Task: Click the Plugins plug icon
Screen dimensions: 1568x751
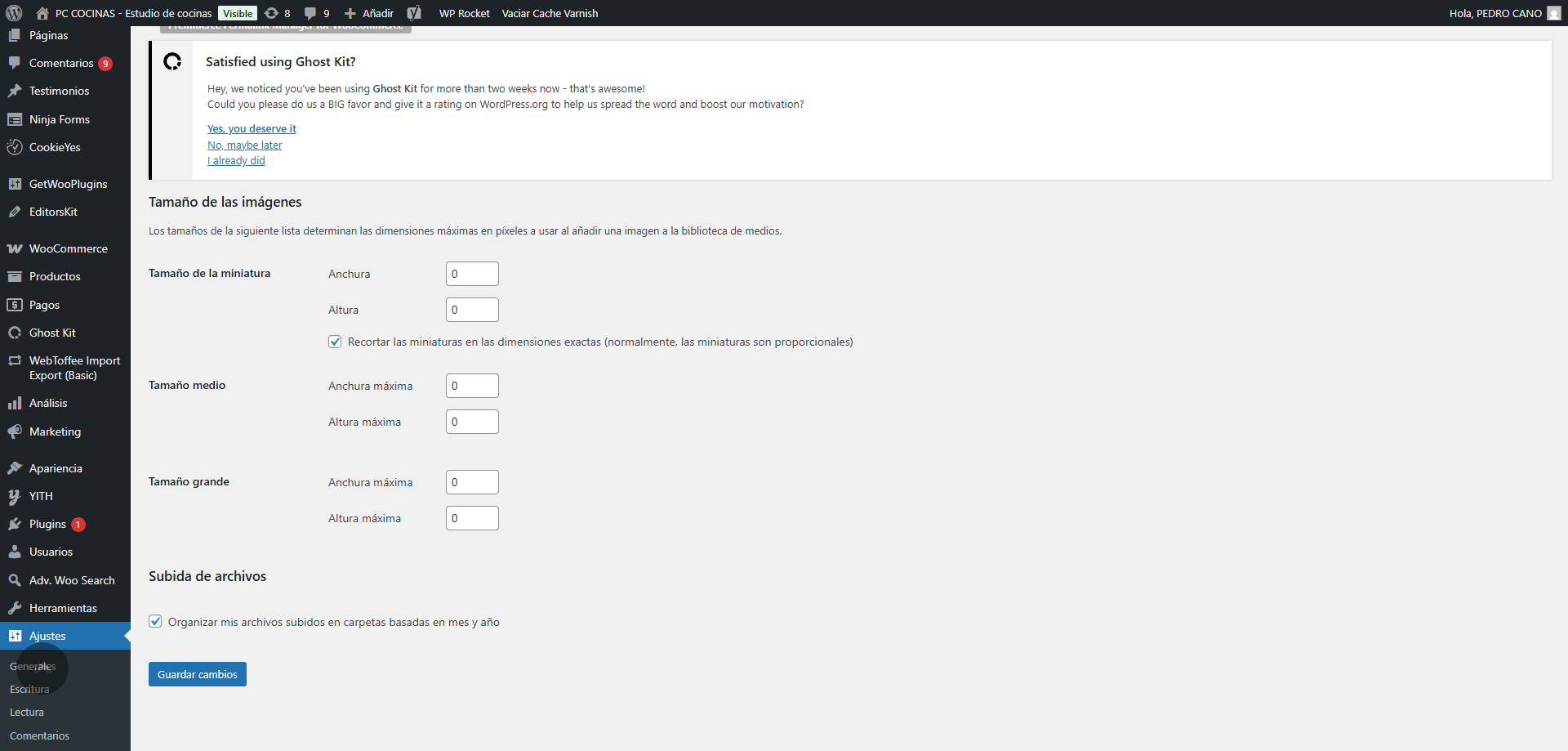Action: pos(15,524)
